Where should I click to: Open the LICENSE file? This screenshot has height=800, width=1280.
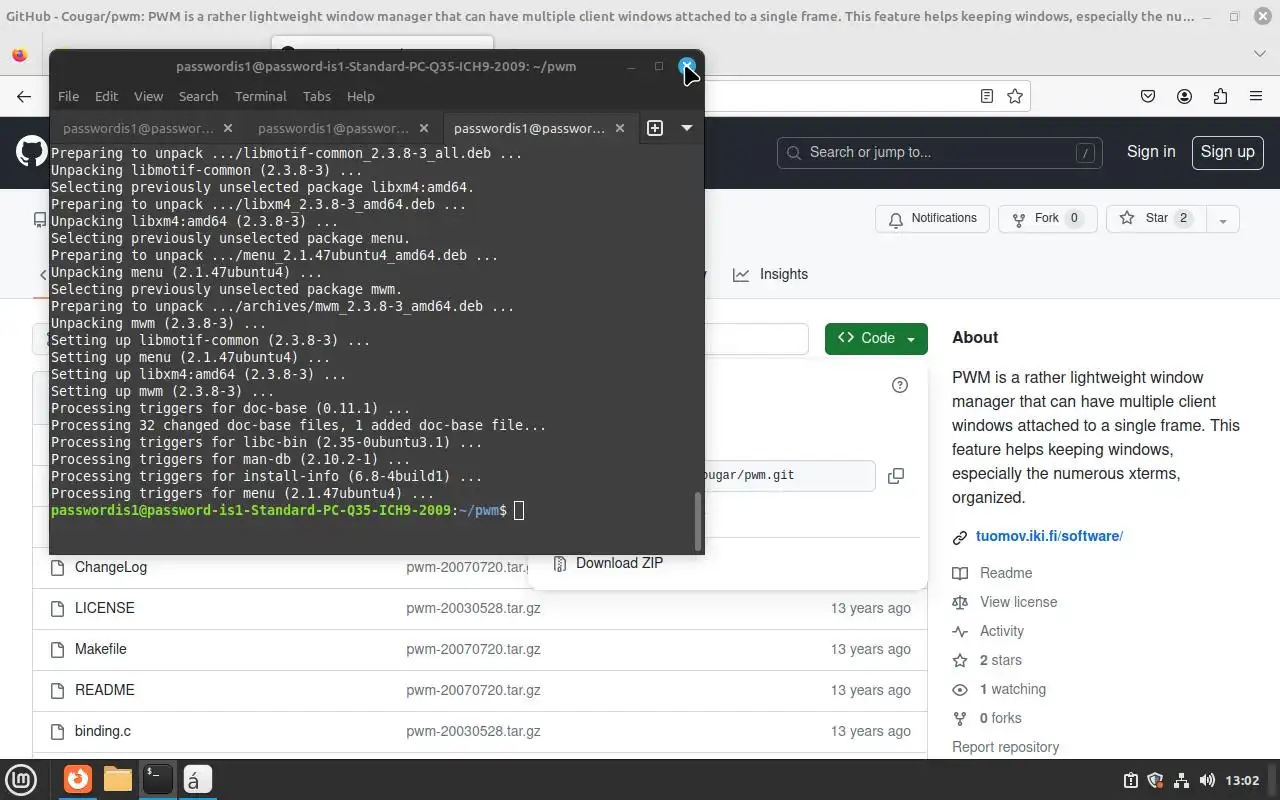(104, 608)
